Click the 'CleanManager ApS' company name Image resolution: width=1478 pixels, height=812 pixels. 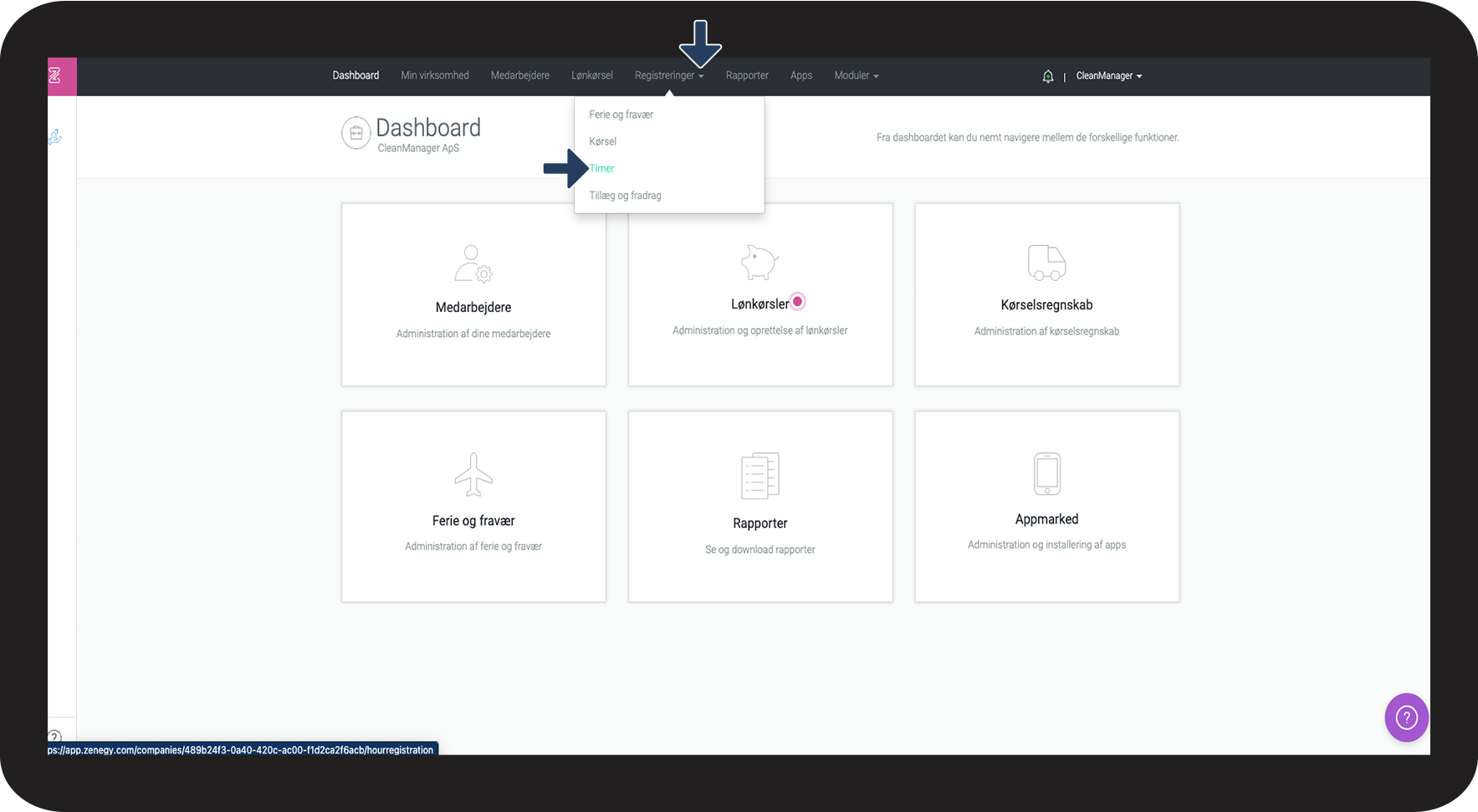pyautogui.click(x=418, y=149)
